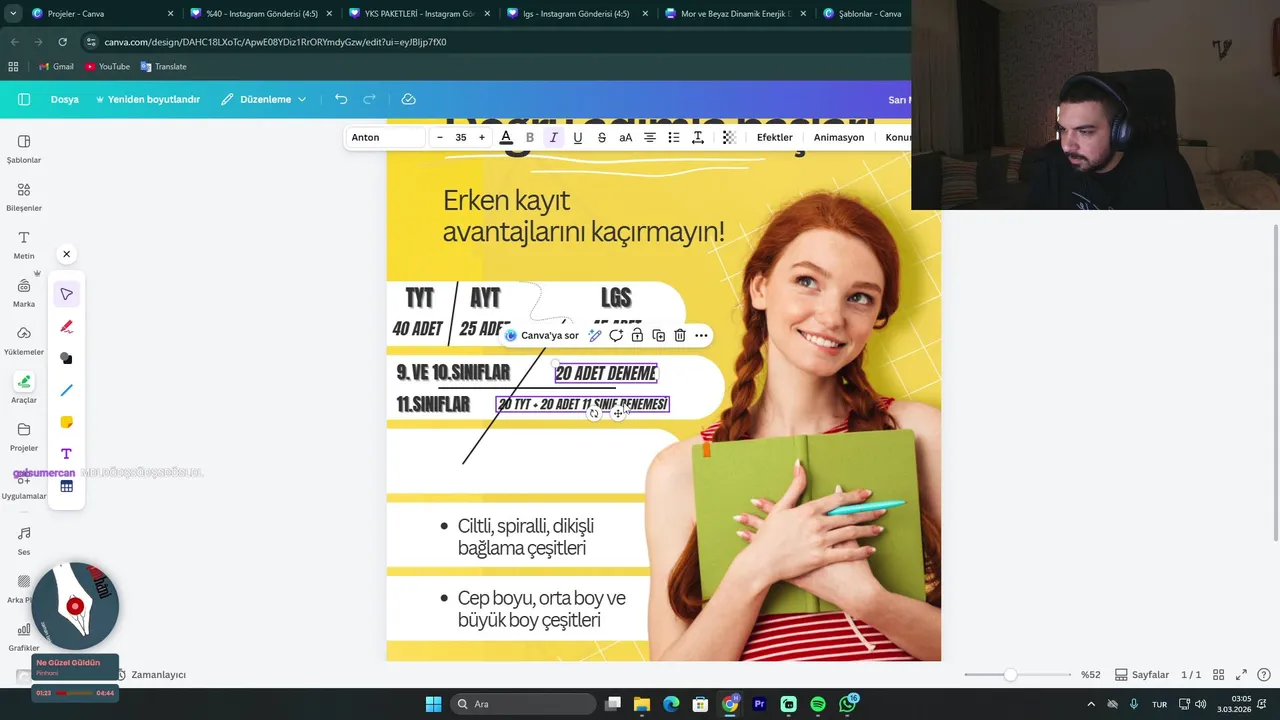This screenshot has height=720, width=1280.
Task: Open the Dosya menu
Action: 65,99
